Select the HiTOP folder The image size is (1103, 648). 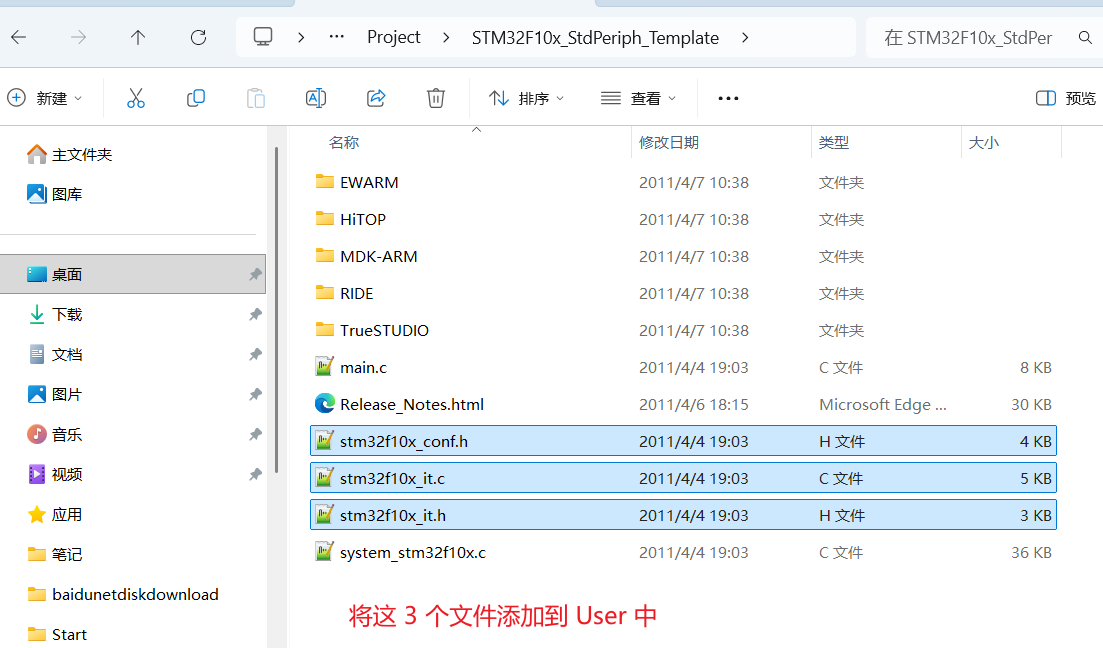coord(683,220)
